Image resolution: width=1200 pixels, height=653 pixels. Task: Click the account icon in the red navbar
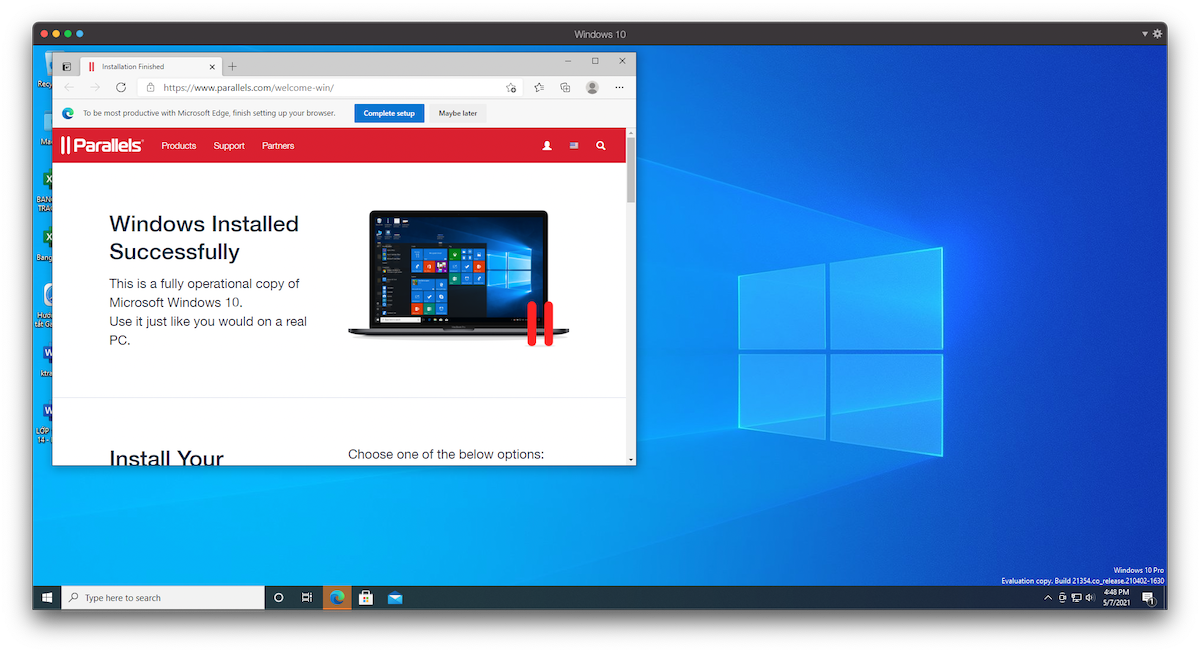pyautogui.click(x=546, y=145)
